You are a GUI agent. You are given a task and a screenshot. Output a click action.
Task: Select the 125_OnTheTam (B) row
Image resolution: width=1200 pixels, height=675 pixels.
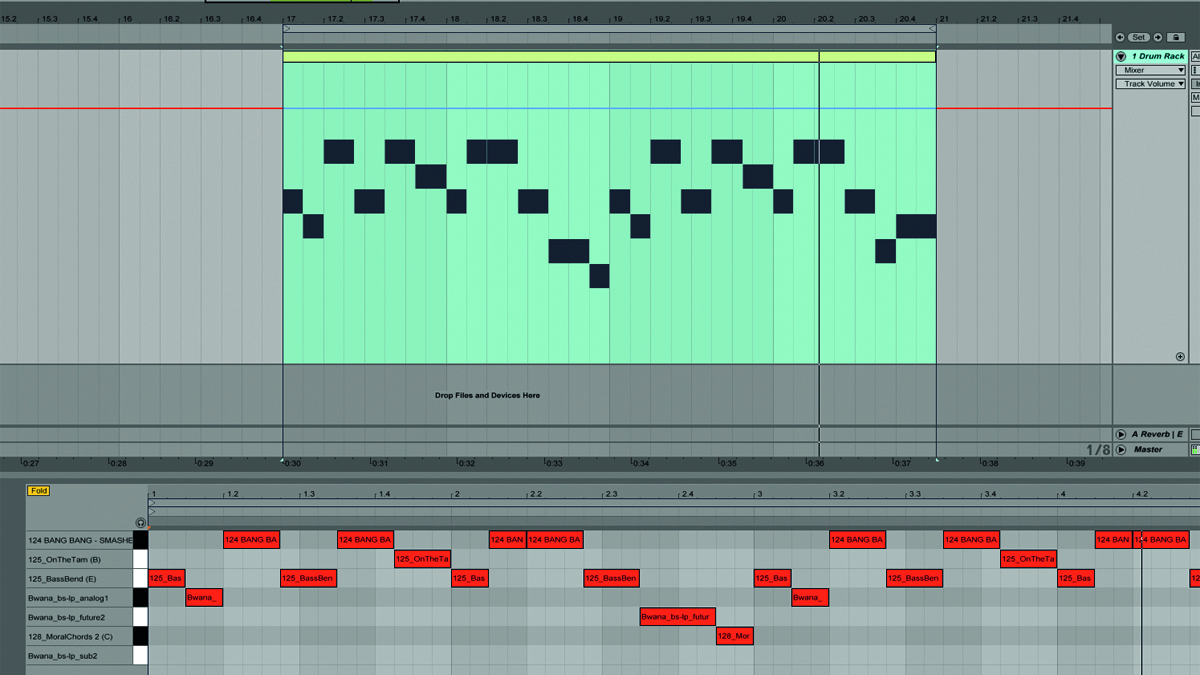tap(80, 559)
